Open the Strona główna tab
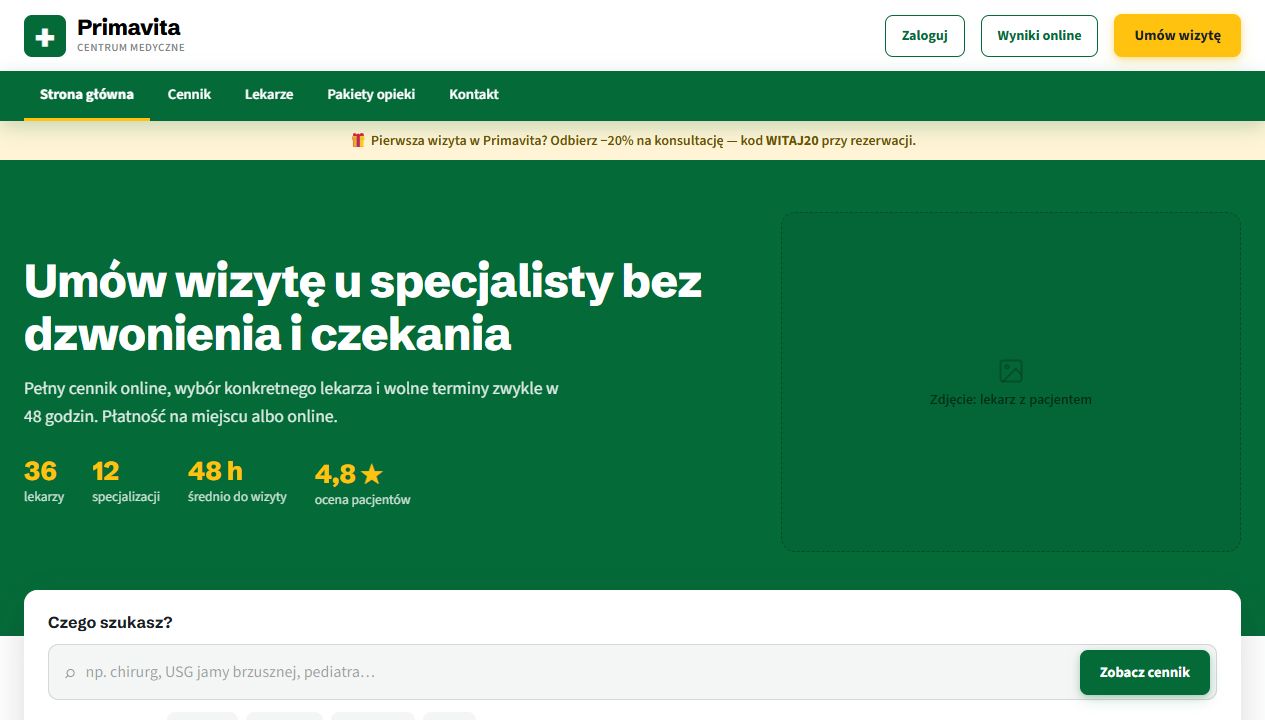 click(x=87, y=94)
